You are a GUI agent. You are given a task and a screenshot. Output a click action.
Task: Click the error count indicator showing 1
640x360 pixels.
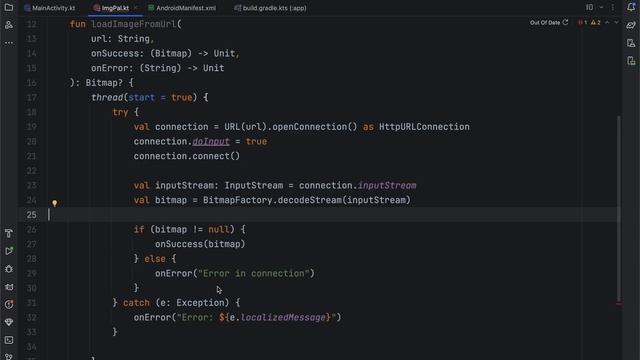(x=582, y=22)
